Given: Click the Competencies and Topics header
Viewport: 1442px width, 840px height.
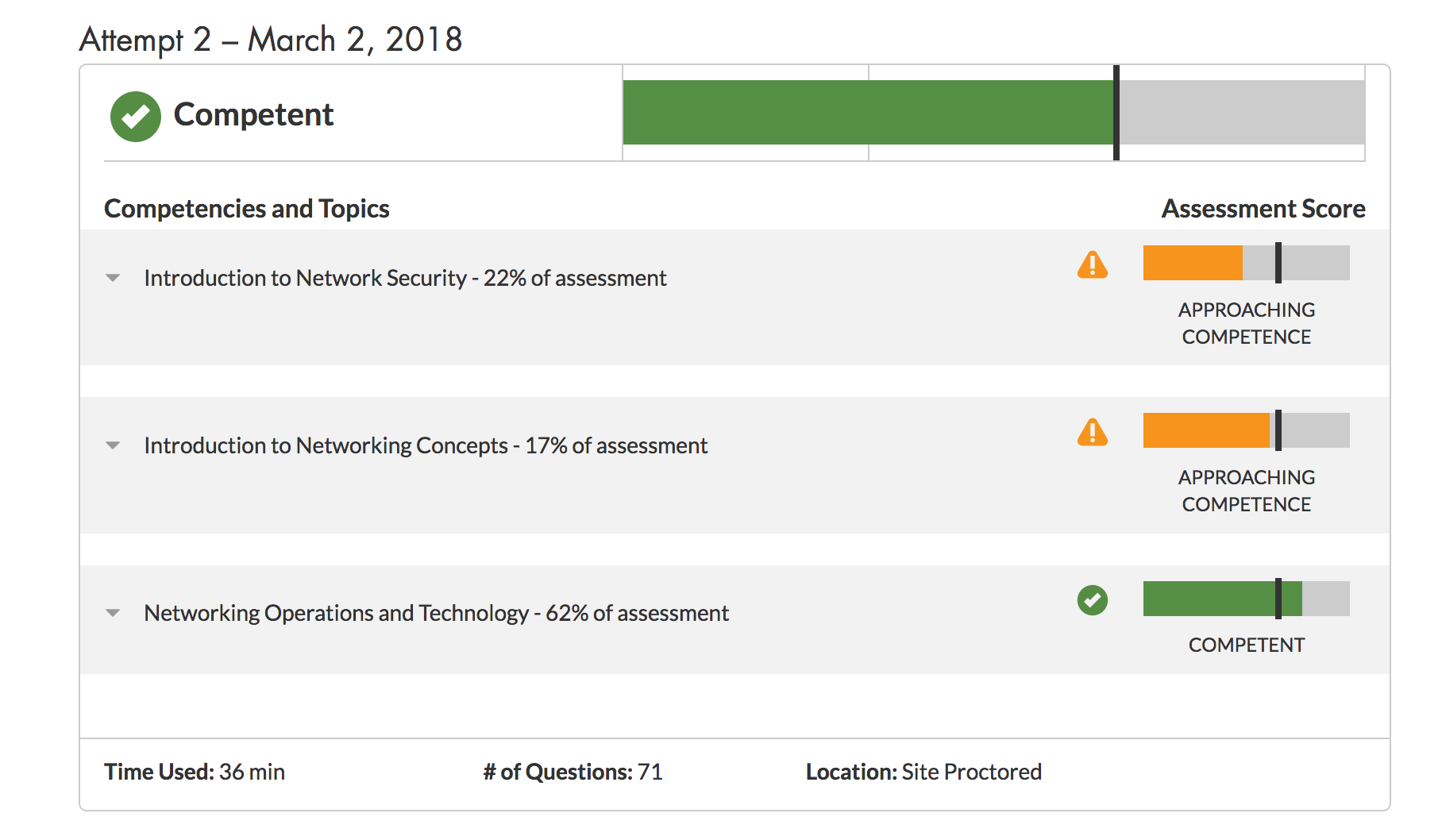Looking at the screenshot, I should pyautogui.click(x=247, y=209).
